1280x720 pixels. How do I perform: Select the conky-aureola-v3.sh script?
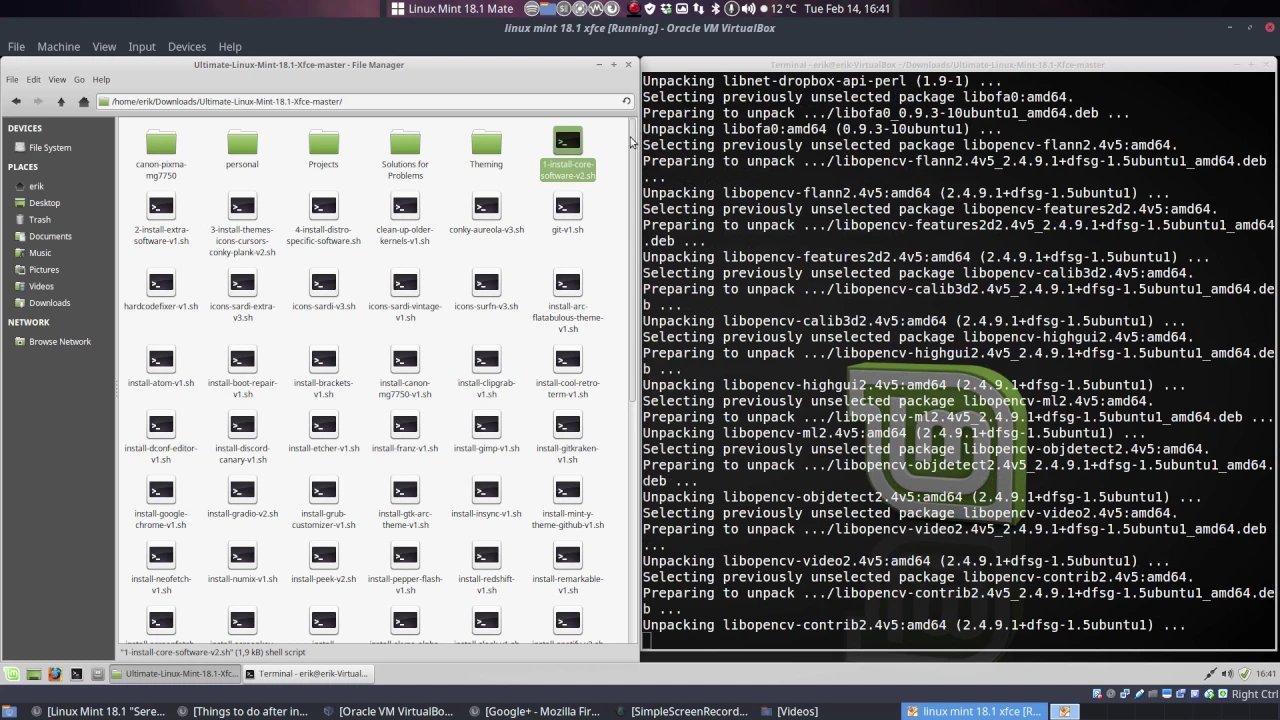(x=486, y=214)
